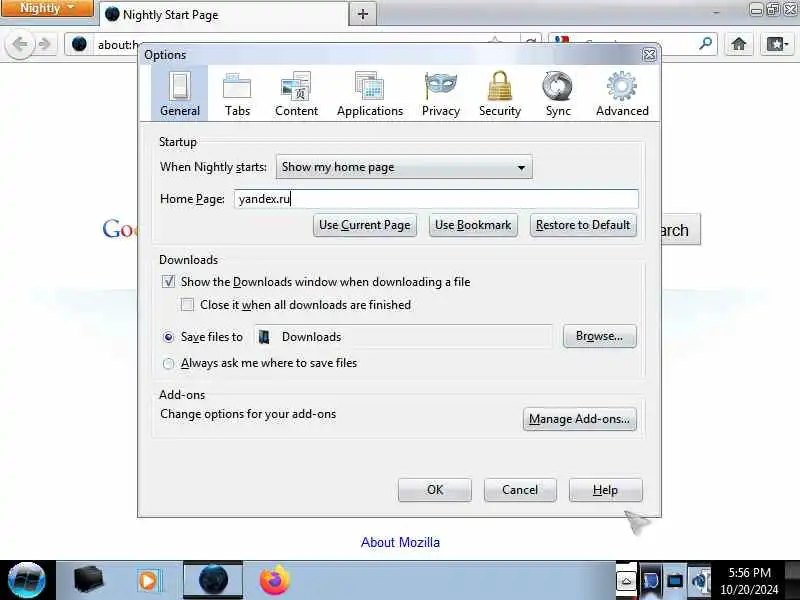Click the Downloads folder path field
The image size is (800, 600).
coord(404,337)
